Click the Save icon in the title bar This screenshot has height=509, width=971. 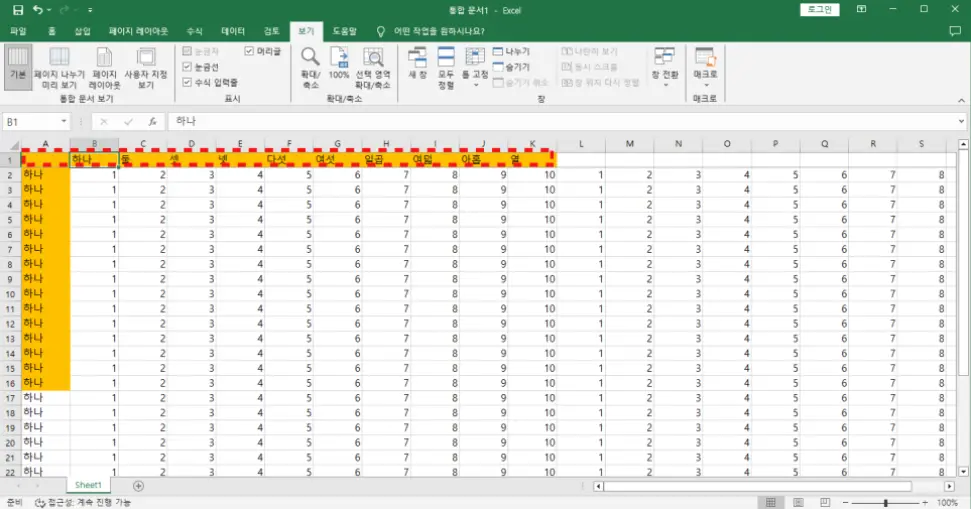click(17, 10)
